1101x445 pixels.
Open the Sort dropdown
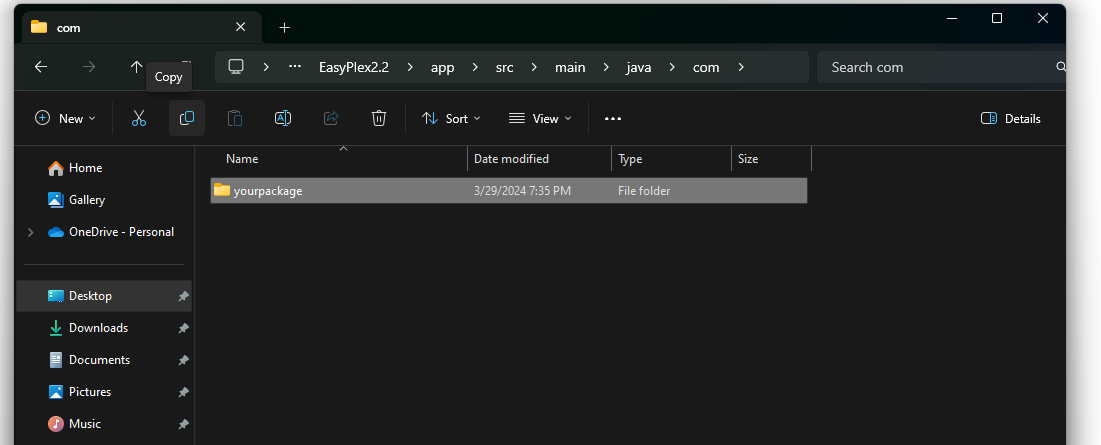tap(451, 119)
